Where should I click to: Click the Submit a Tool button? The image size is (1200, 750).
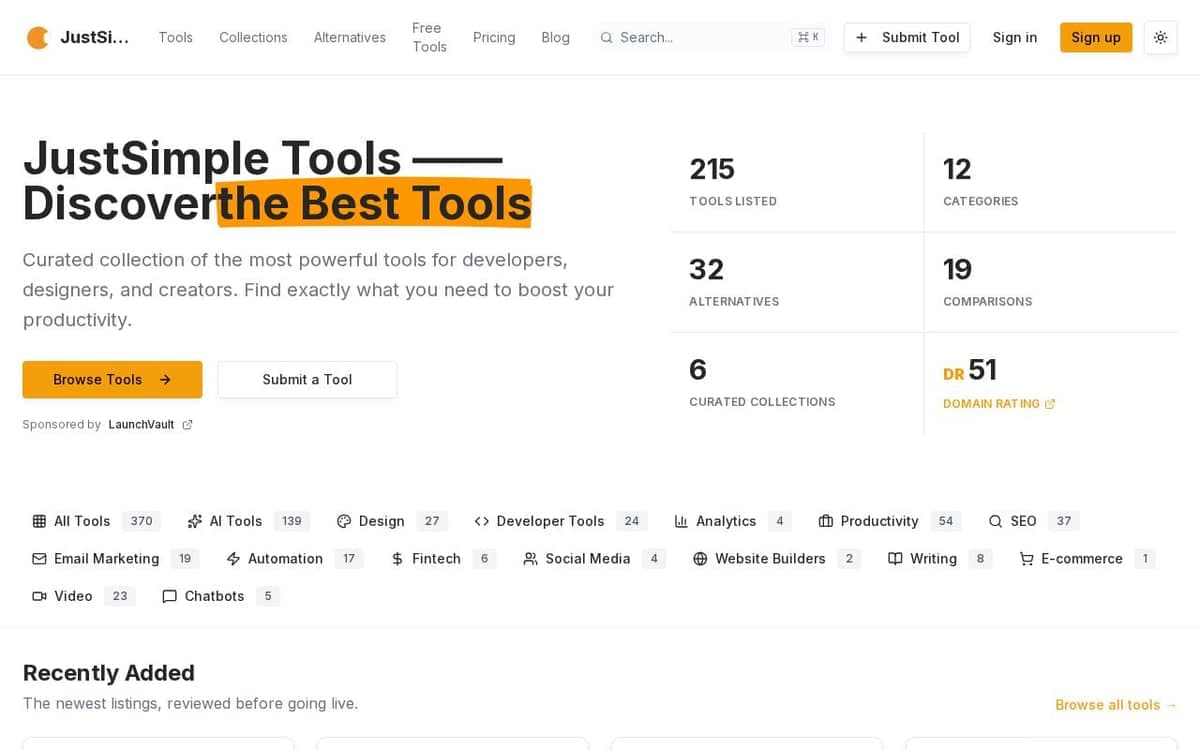tap(307, 380)
